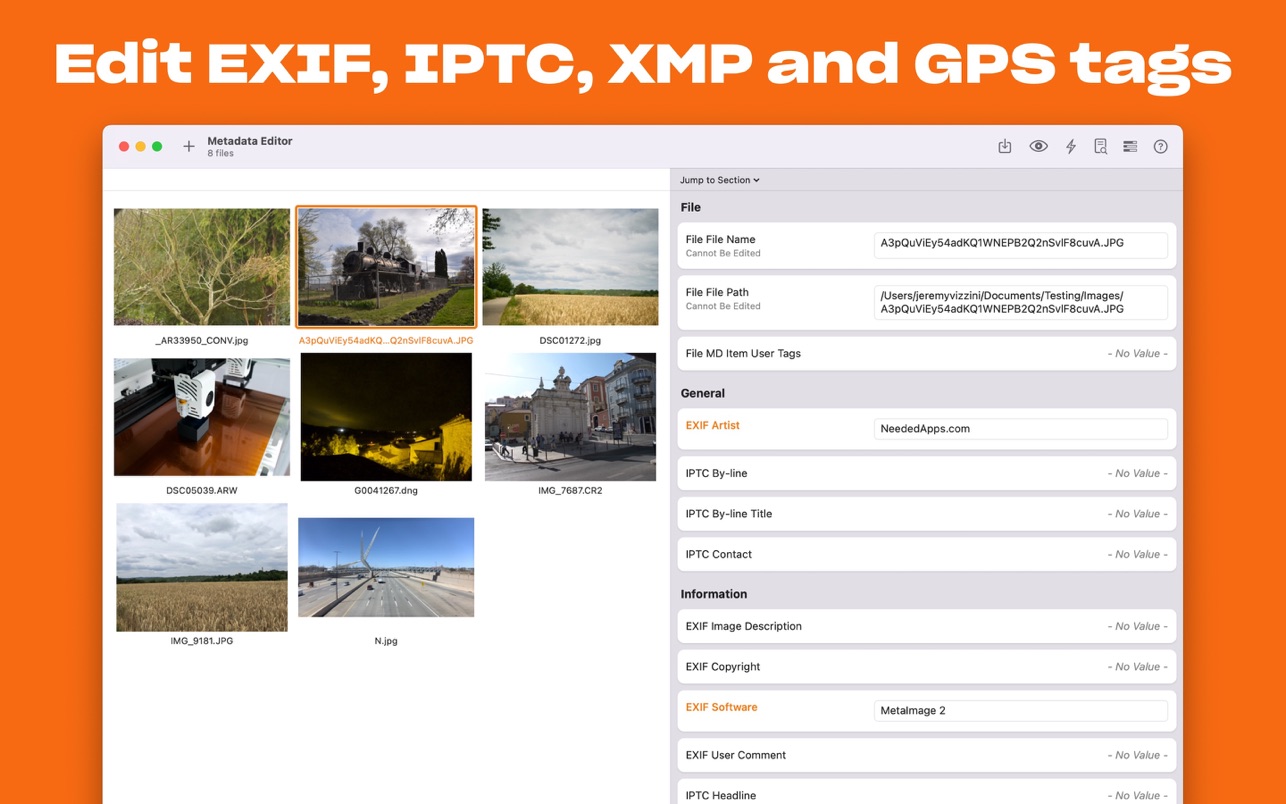Click the EXIF Image Description row
The image size is (1286, 804).
[927, 627]
